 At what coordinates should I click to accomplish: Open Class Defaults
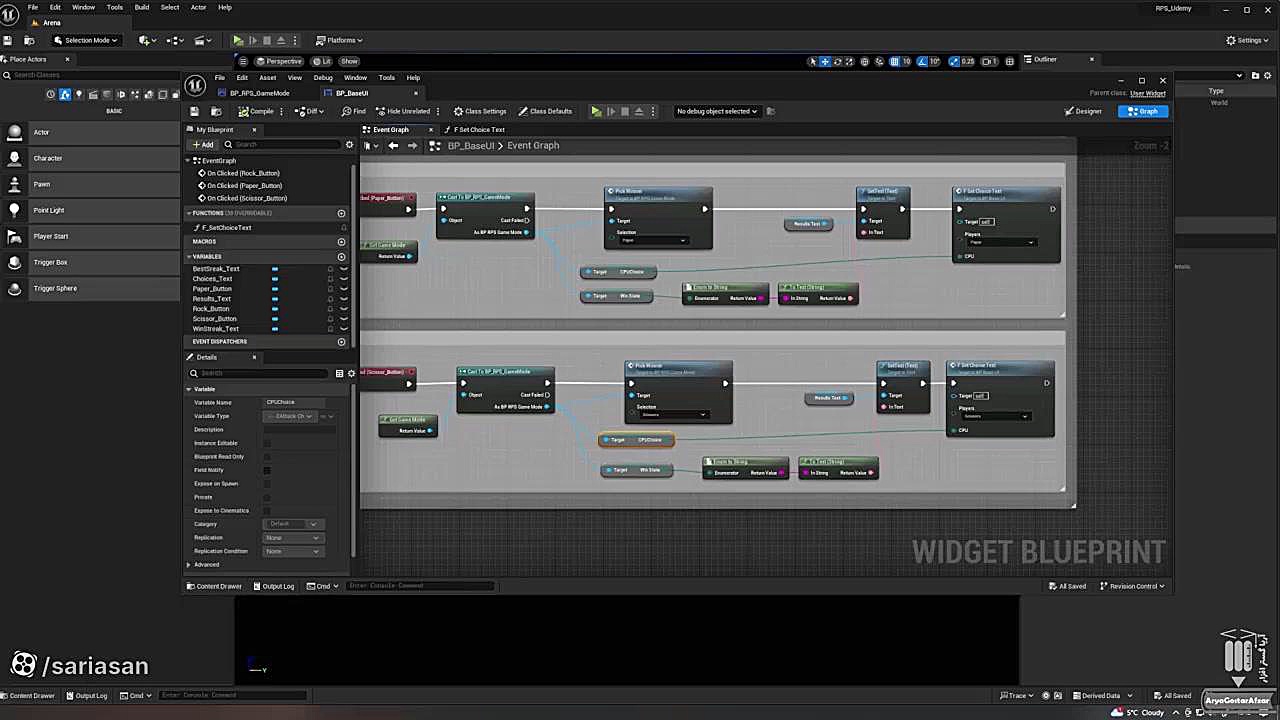(x=545, y=111)
